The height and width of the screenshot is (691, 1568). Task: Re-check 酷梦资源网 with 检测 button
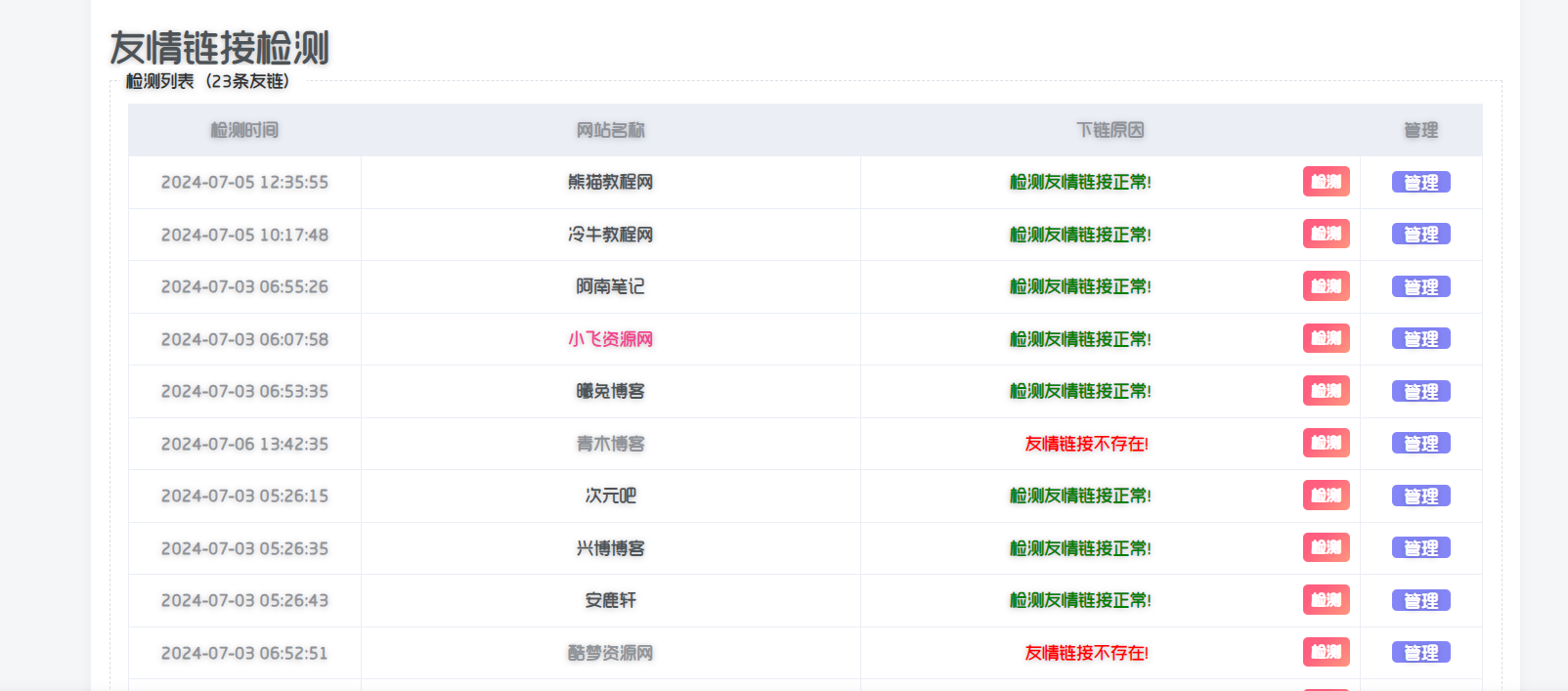pos(1326,652)
